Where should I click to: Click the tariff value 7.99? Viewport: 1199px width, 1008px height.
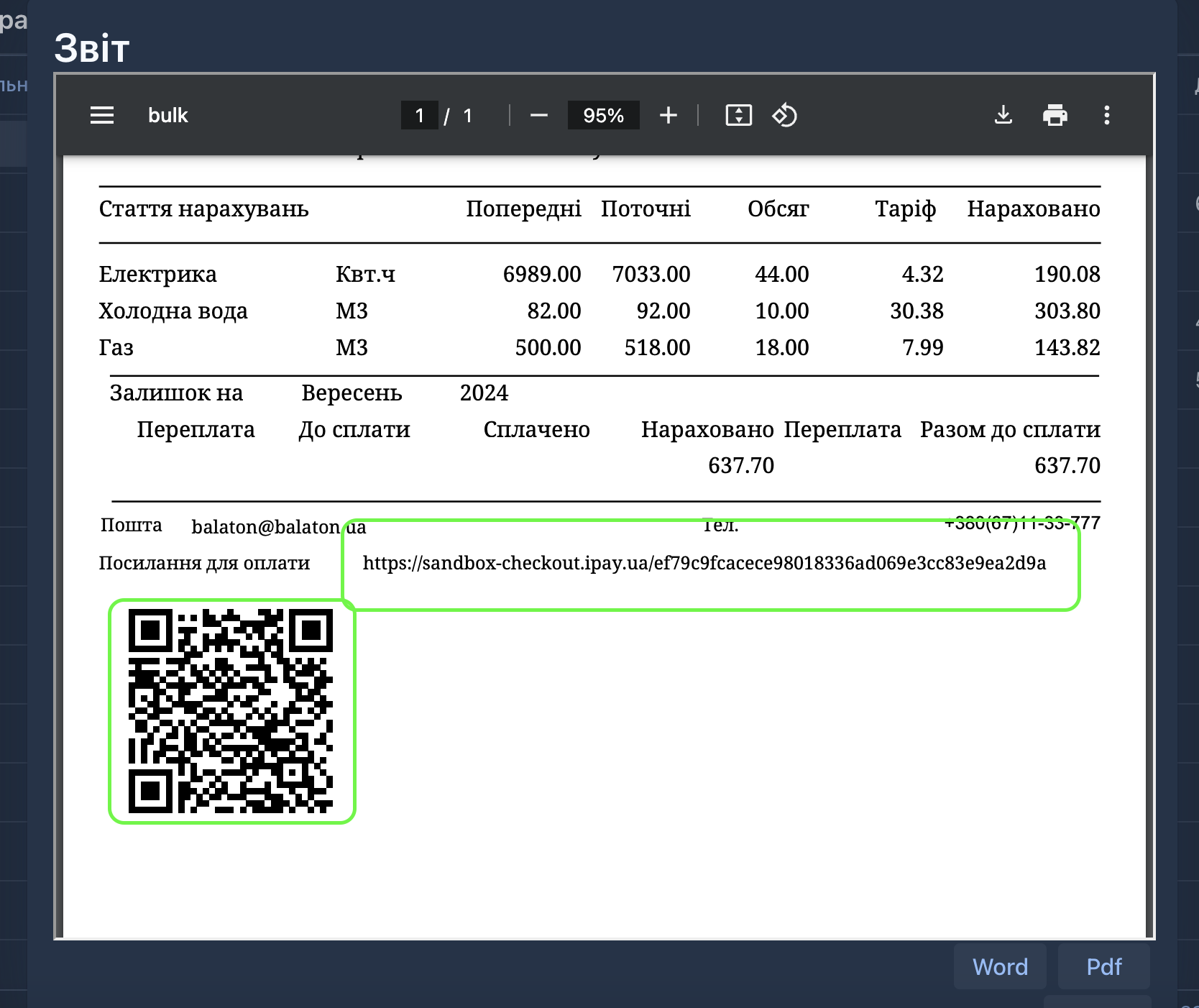(x=923, y=347)
